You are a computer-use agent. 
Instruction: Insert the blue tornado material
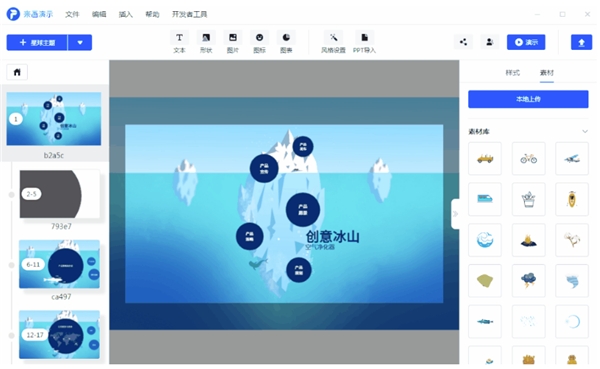(572, 281)
